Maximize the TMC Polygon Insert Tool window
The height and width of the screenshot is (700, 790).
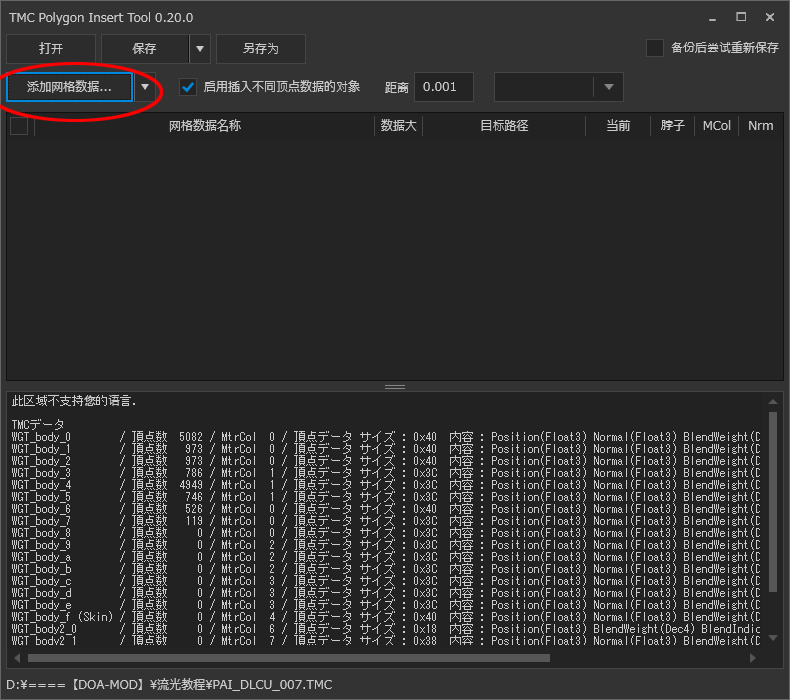tap(741, 18)
